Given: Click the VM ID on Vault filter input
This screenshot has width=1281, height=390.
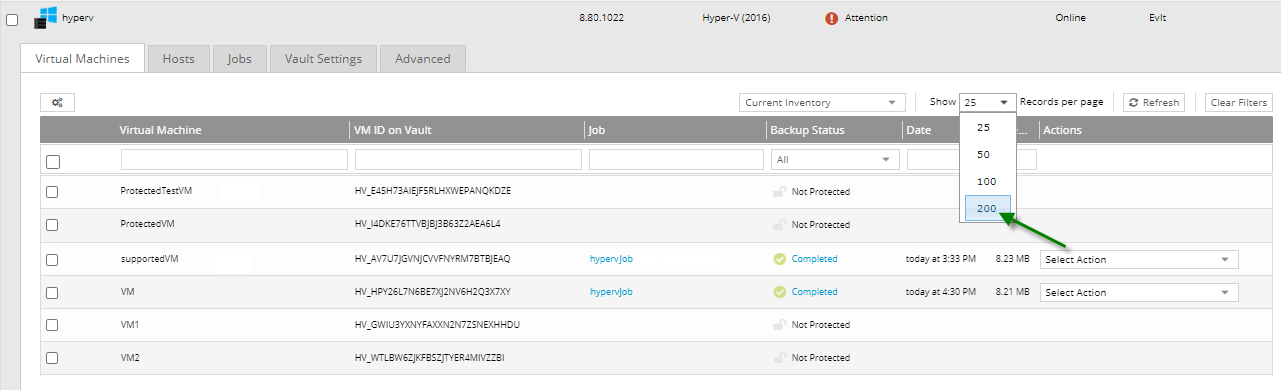Looking at the screenshot, I should pos(468,159).
